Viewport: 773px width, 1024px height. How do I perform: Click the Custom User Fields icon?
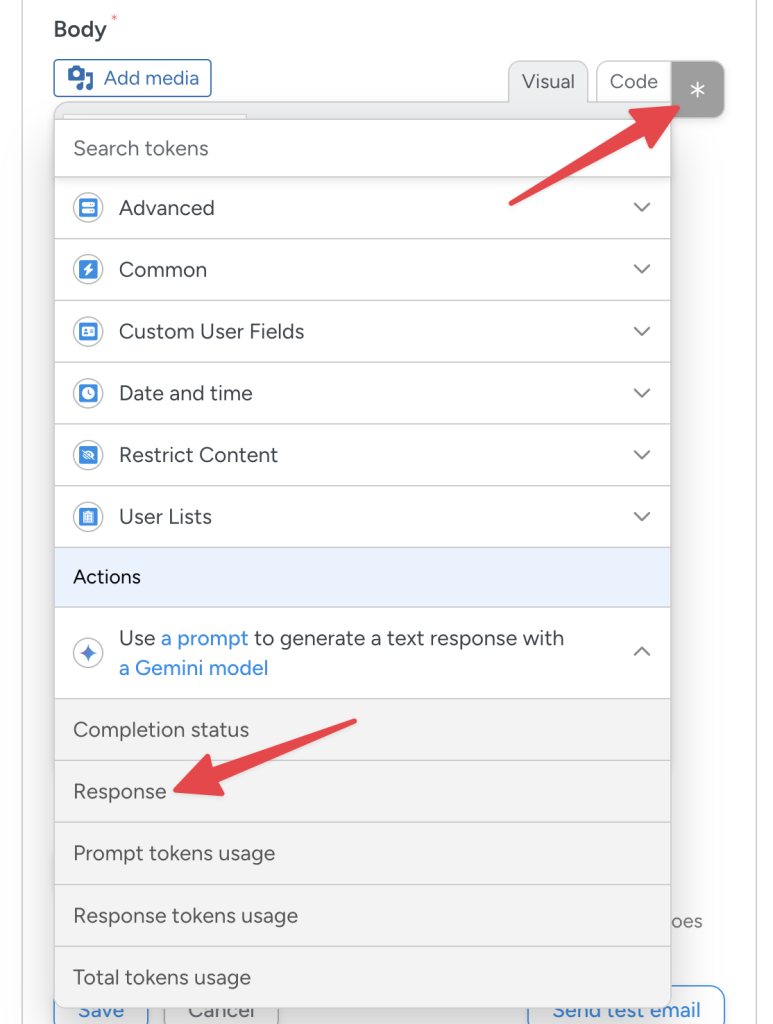(x=89, y=331)
